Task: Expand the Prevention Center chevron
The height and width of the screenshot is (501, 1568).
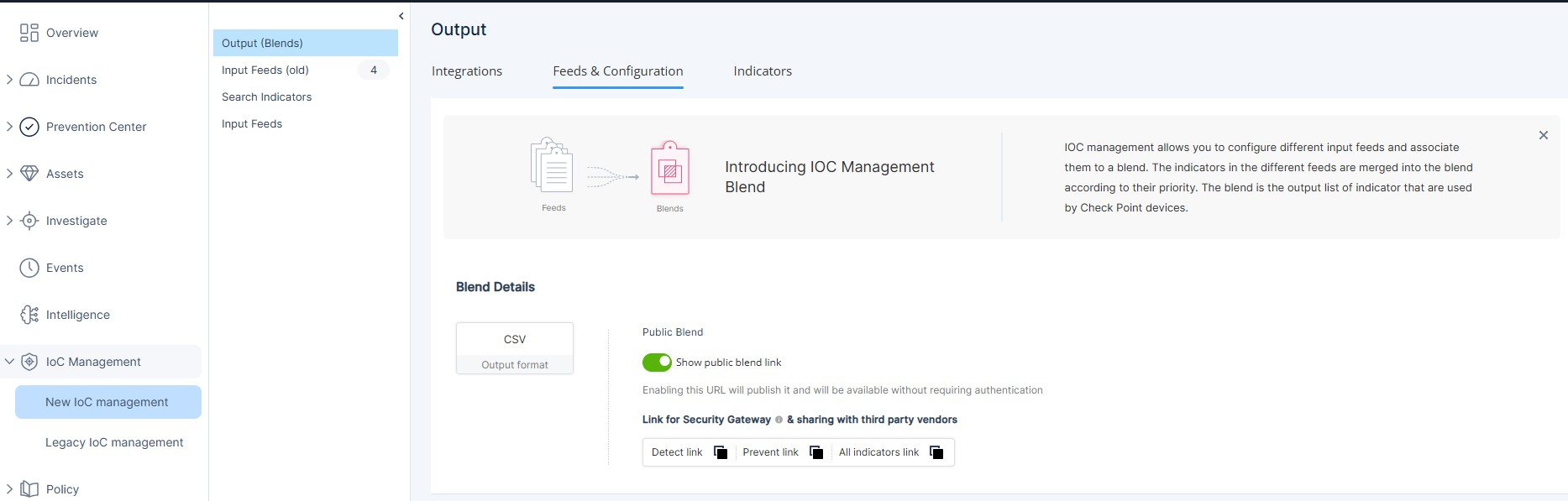Action: [9, 127]
